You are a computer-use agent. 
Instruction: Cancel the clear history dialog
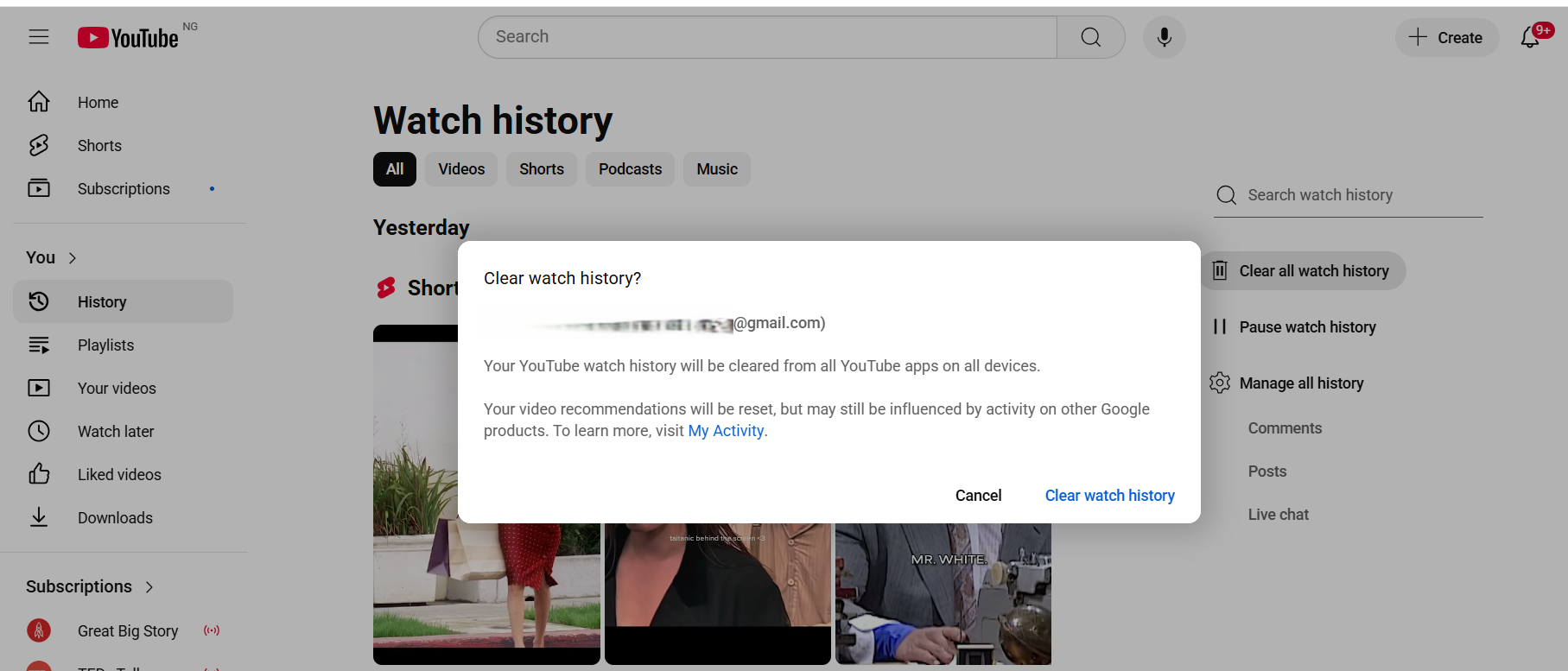point(978,496)
